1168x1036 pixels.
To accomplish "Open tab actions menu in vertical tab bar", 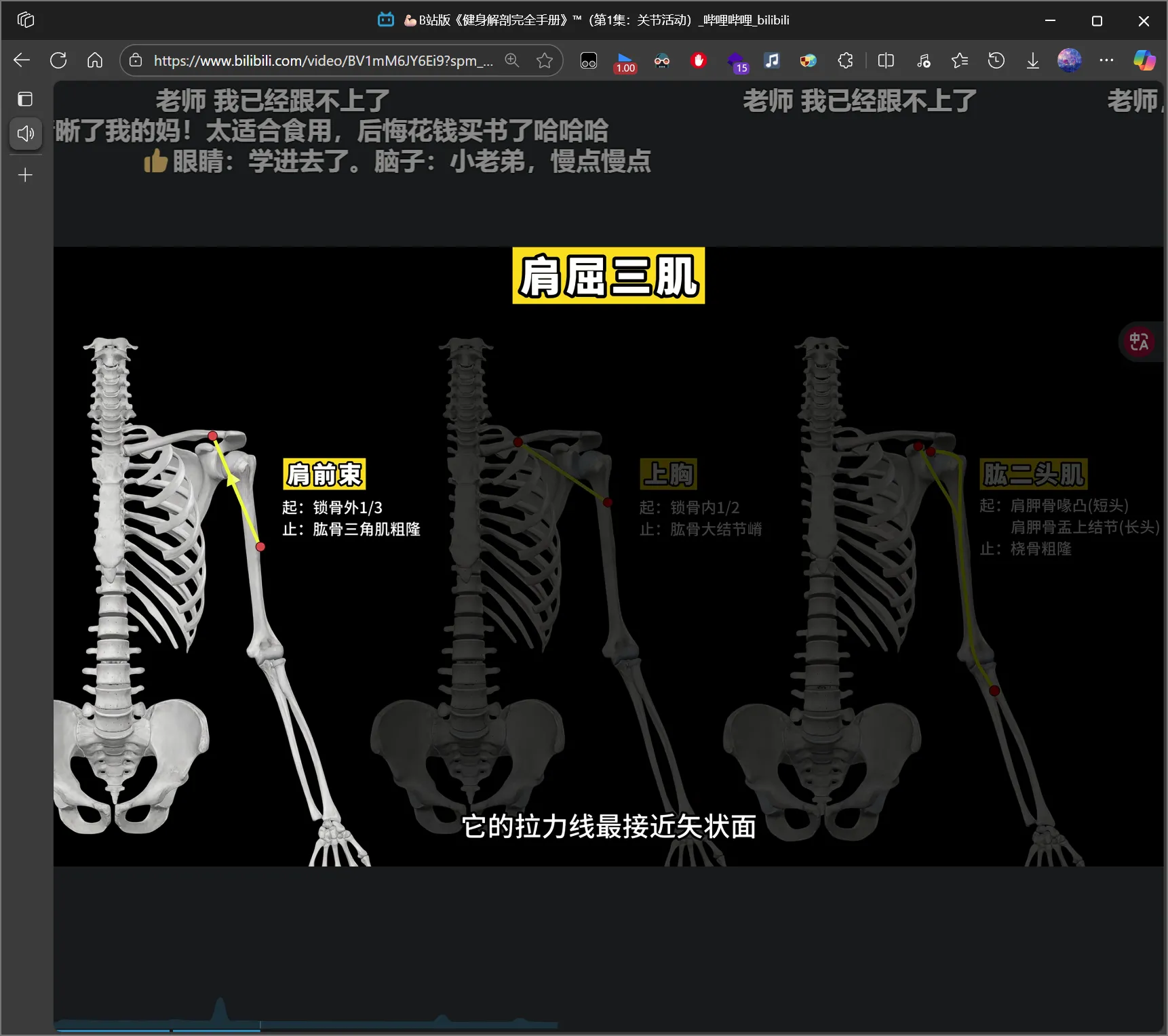I will pyautogui.click(x=25, y=100).
